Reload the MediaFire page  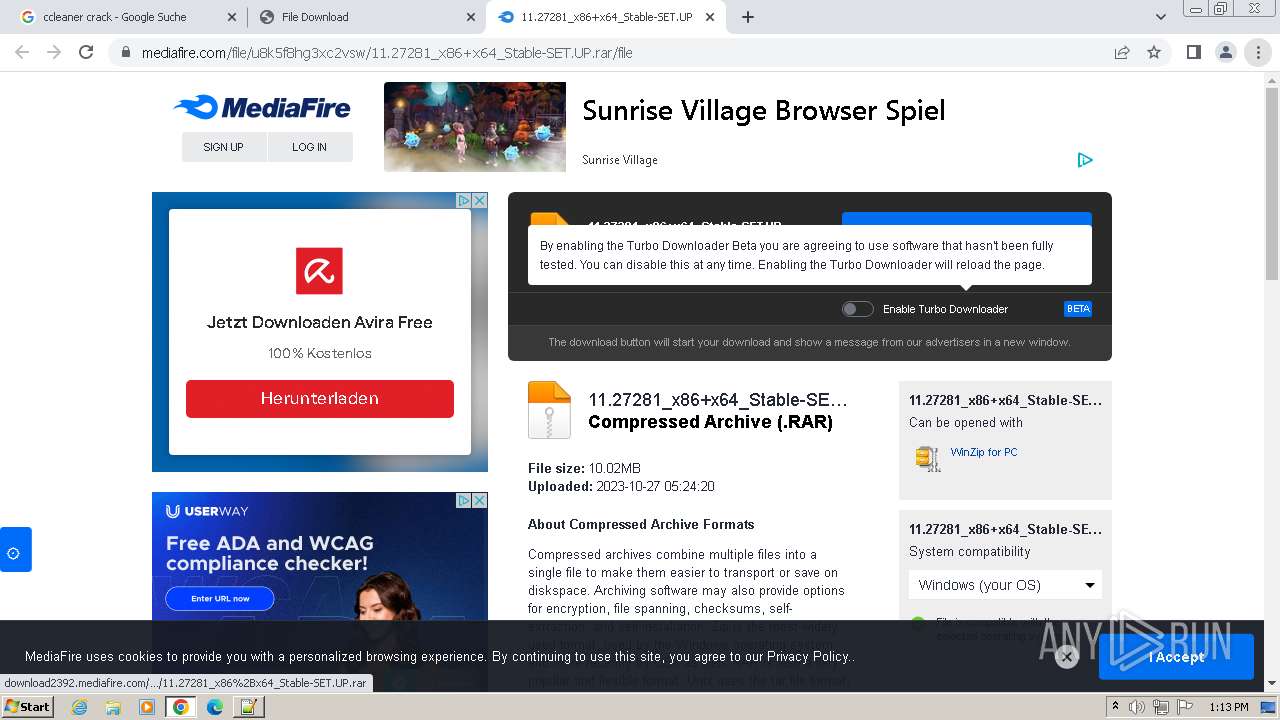point(86,52)
